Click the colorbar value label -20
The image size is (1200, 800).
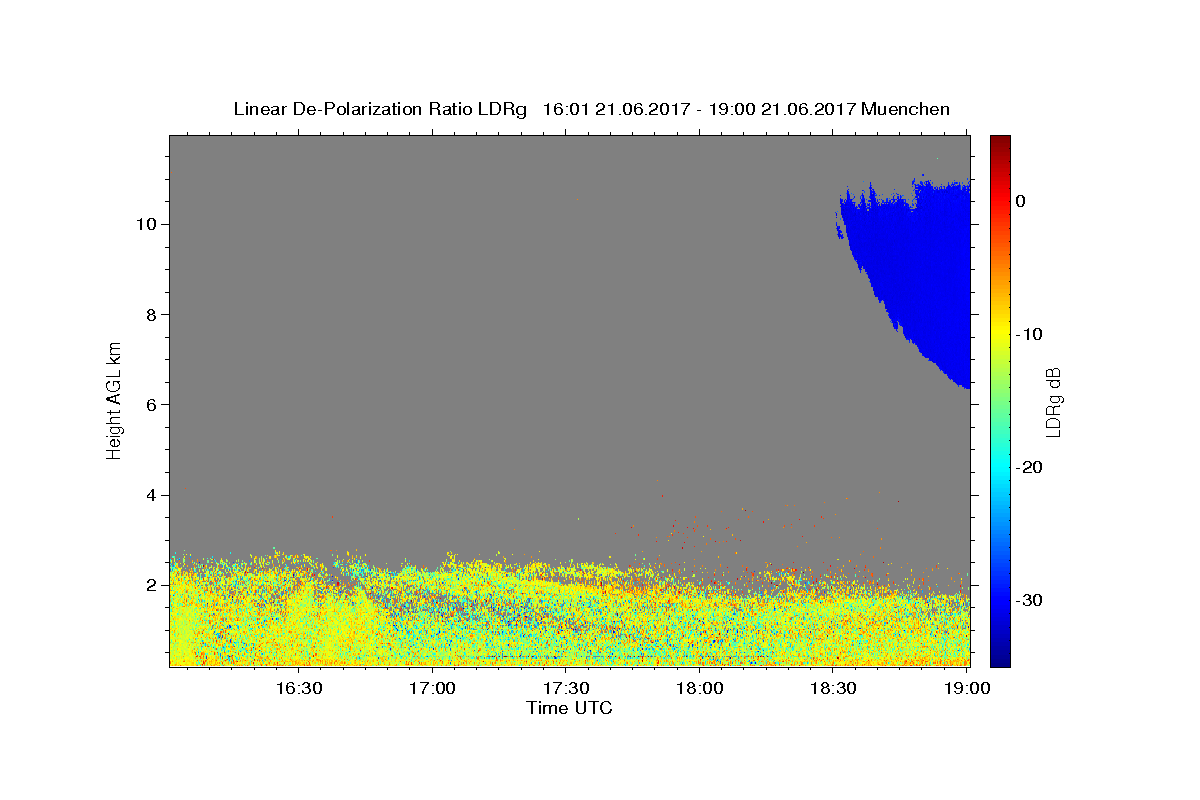(x=1029, y=467)
